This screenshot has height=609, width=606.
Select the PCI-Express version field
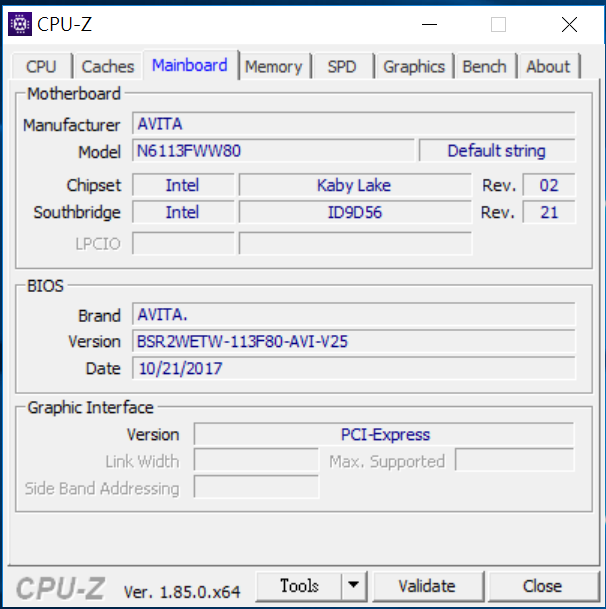tap(384, 434)
